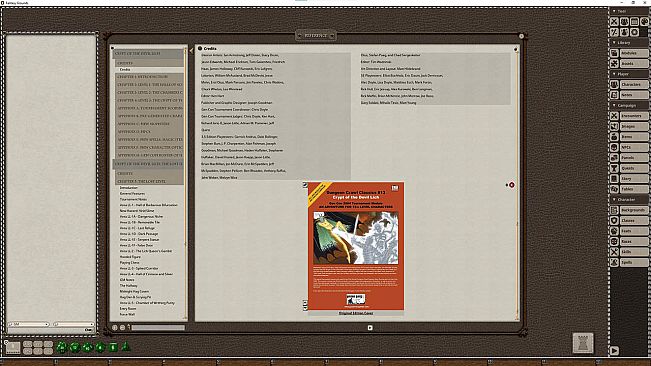Open the Colors palette tool icon
The image size is (651, 366).
644,22
